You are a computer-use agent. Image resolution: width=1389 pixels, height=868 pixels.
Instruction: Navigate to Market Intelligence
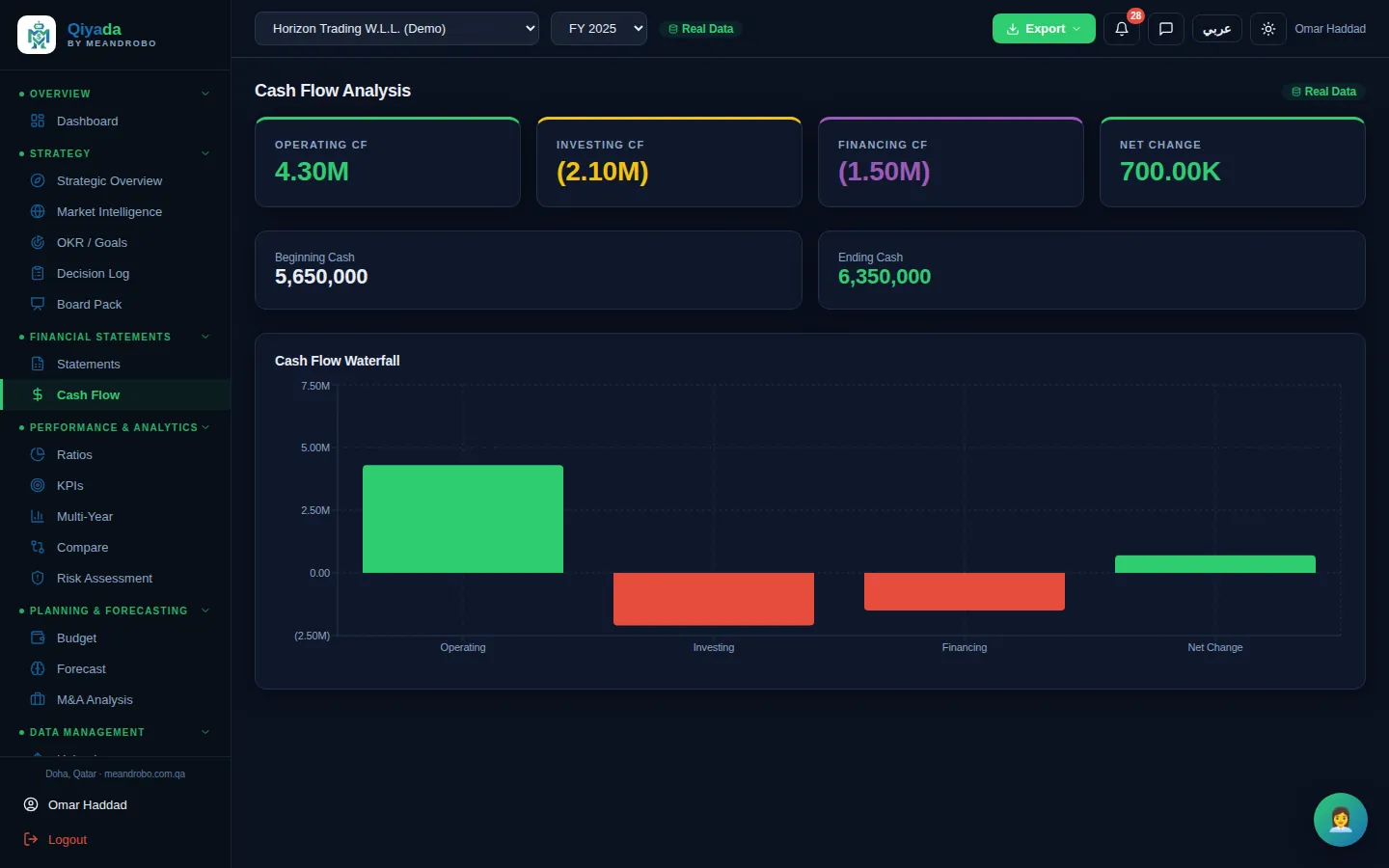click(x=116, y=211)
